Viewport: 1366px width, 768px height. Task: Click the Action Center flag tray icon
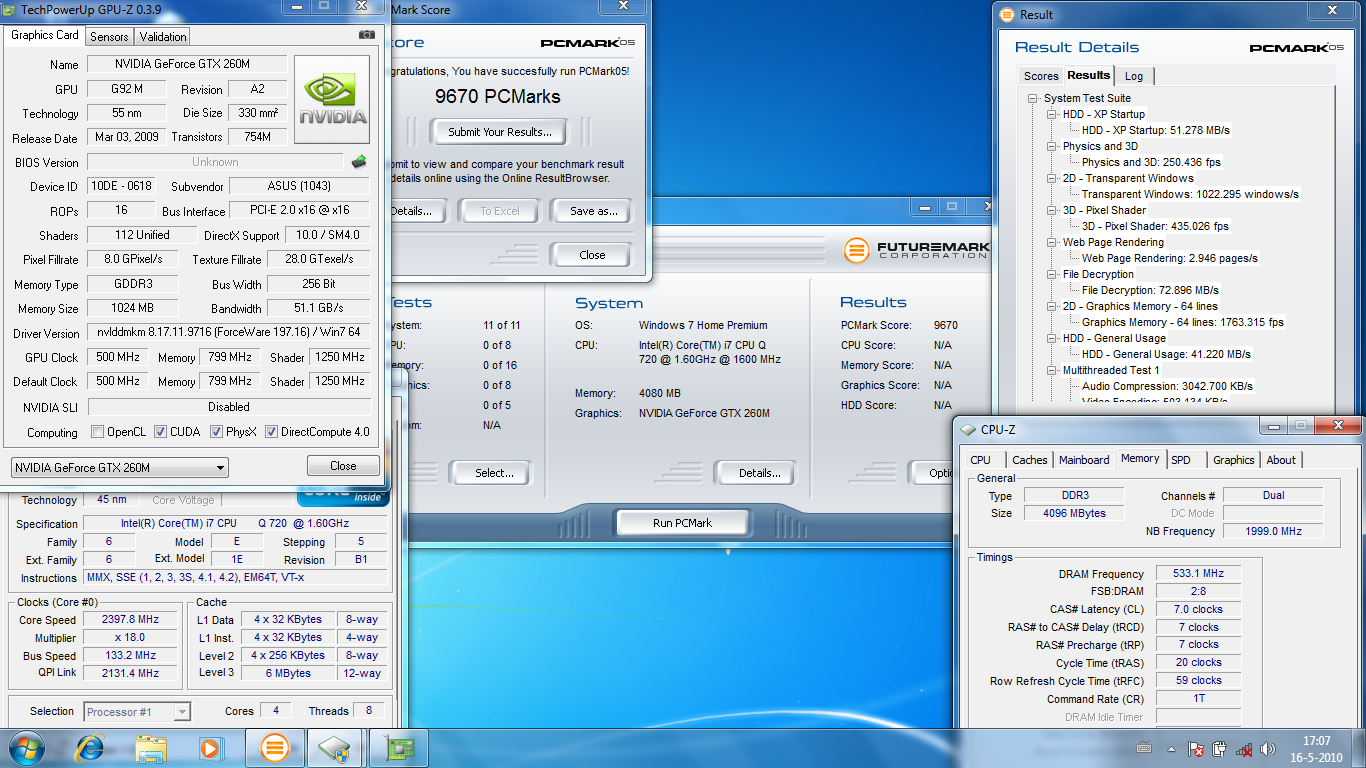(x=1195, y=748)
